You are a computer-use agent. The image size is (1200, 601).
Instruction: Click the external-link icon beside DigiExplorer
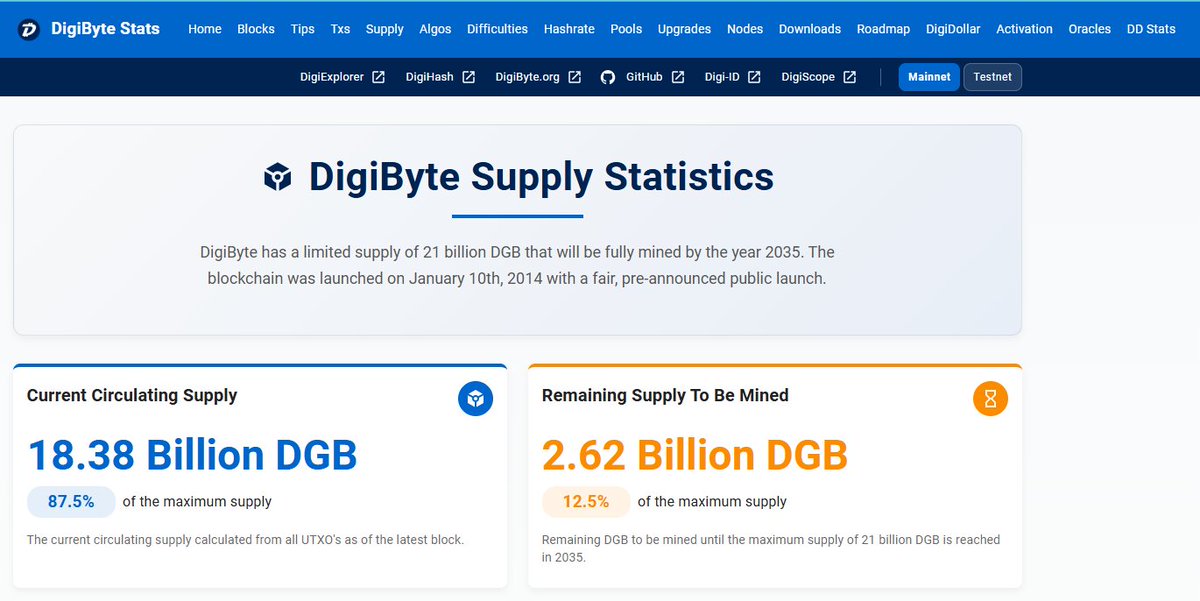[379, 77]
